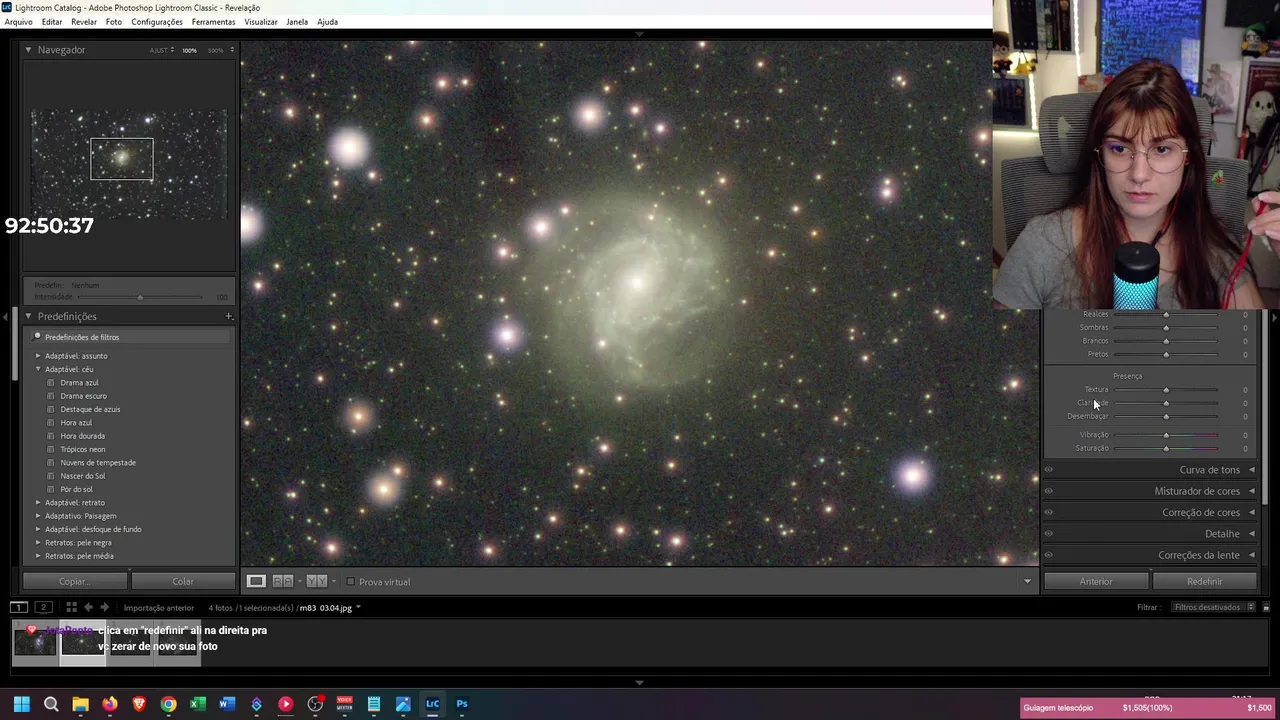1280x720 pixels.
Task: Apply the Hora azul preset
Action: click(76, 423)
